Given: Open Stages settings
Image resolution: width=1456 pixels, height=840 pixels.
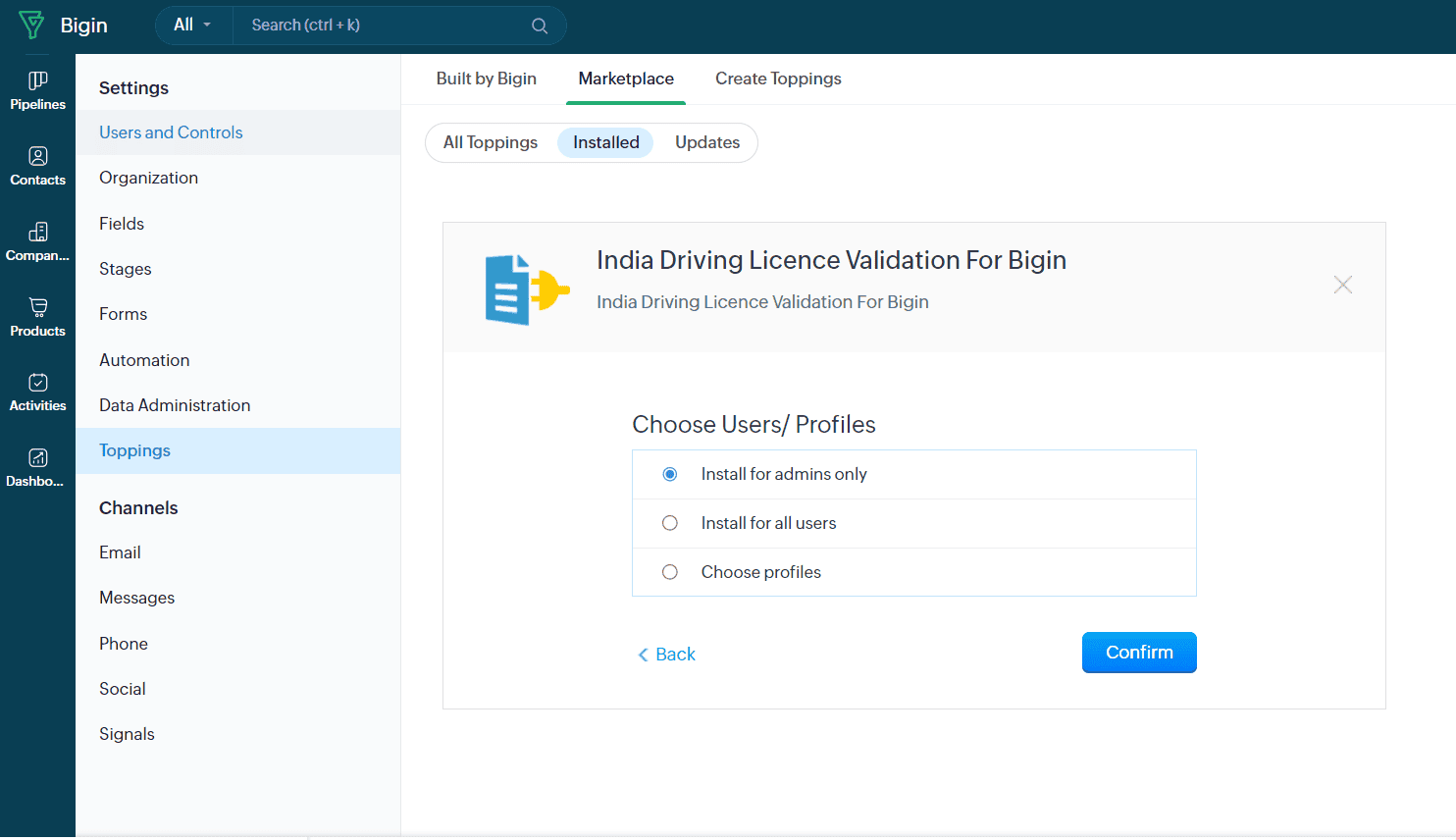Looking at the screenshot, I should [x=237, y=269].
